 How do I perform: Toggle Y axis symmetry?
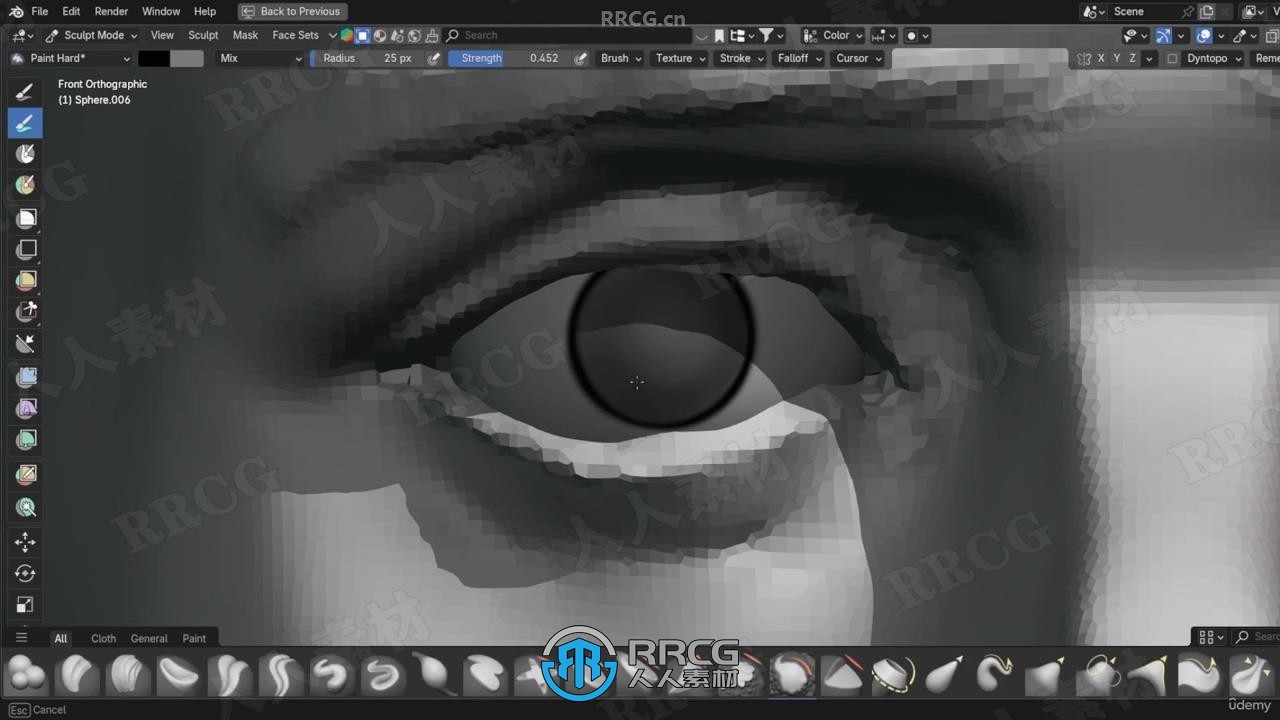pos(1117,58)
